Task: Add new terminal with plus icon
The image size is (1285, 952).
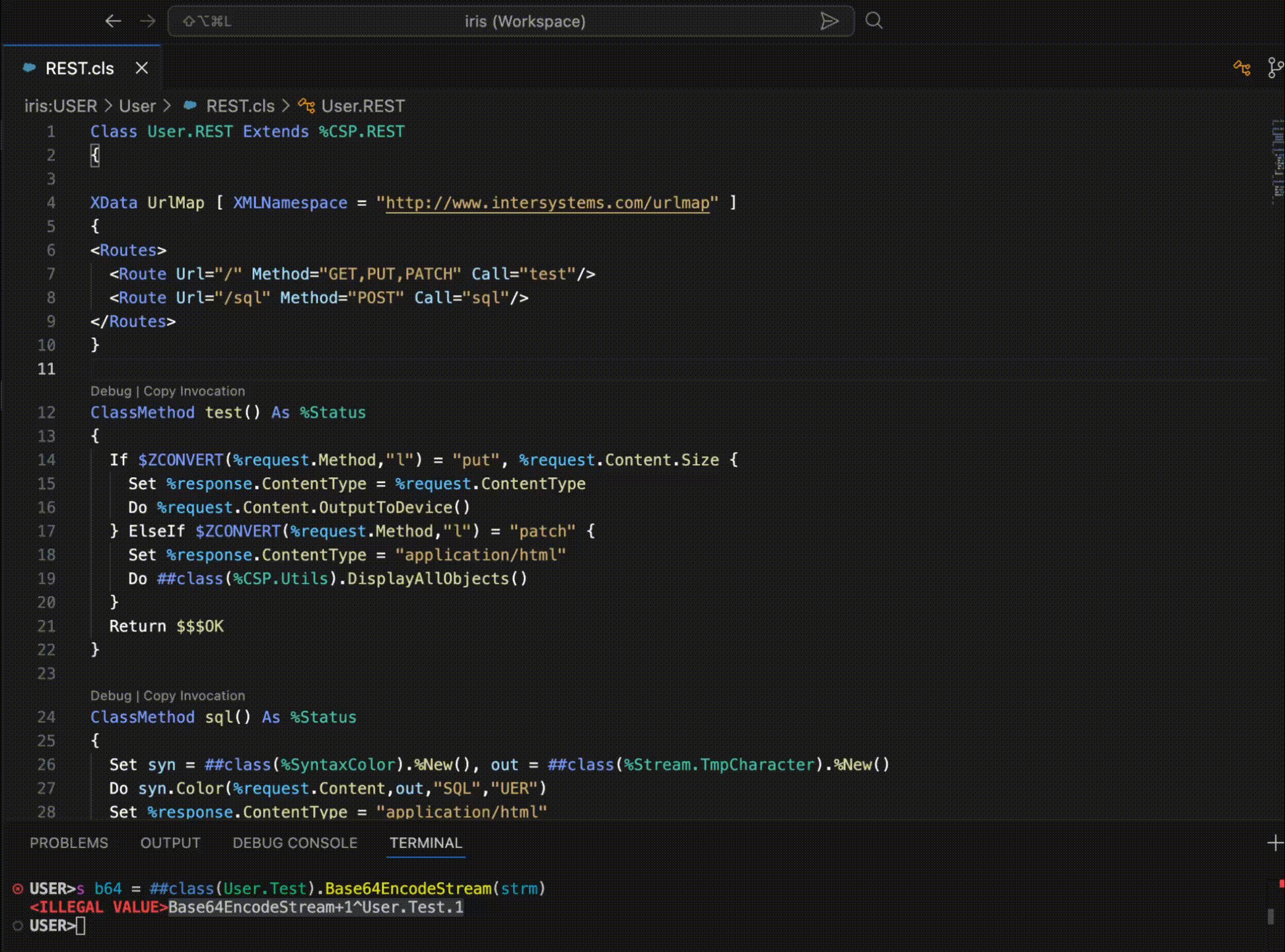Action: (1274, 843)
